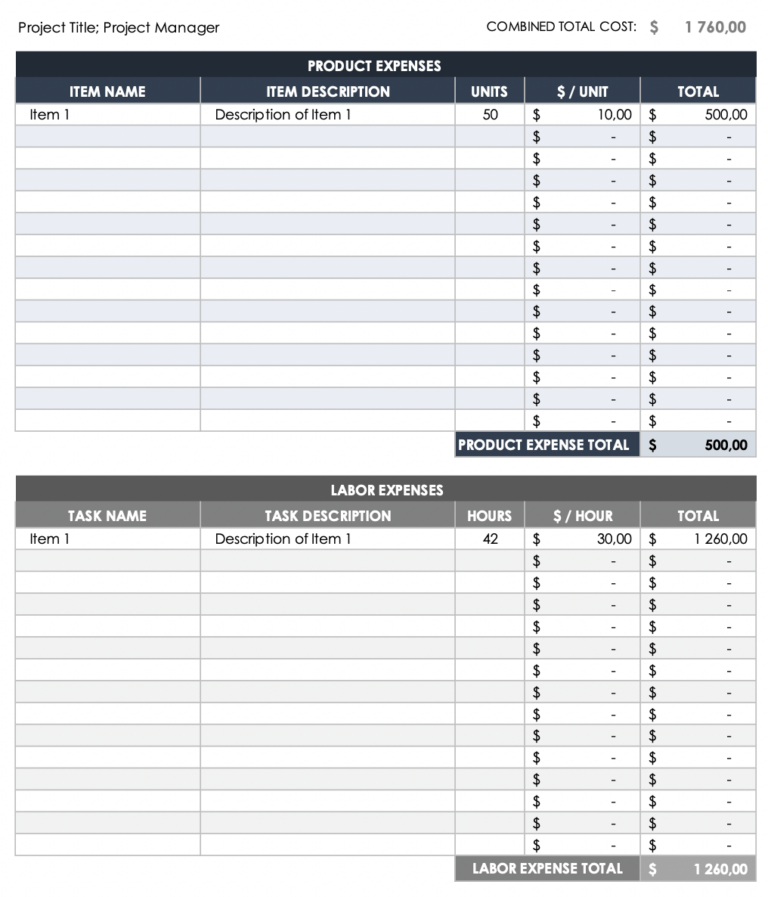The height and width of the screenshot is (897, 768).
Task: Select the TASK DESCRIPTION column header
Action: (x=327, y=516)
